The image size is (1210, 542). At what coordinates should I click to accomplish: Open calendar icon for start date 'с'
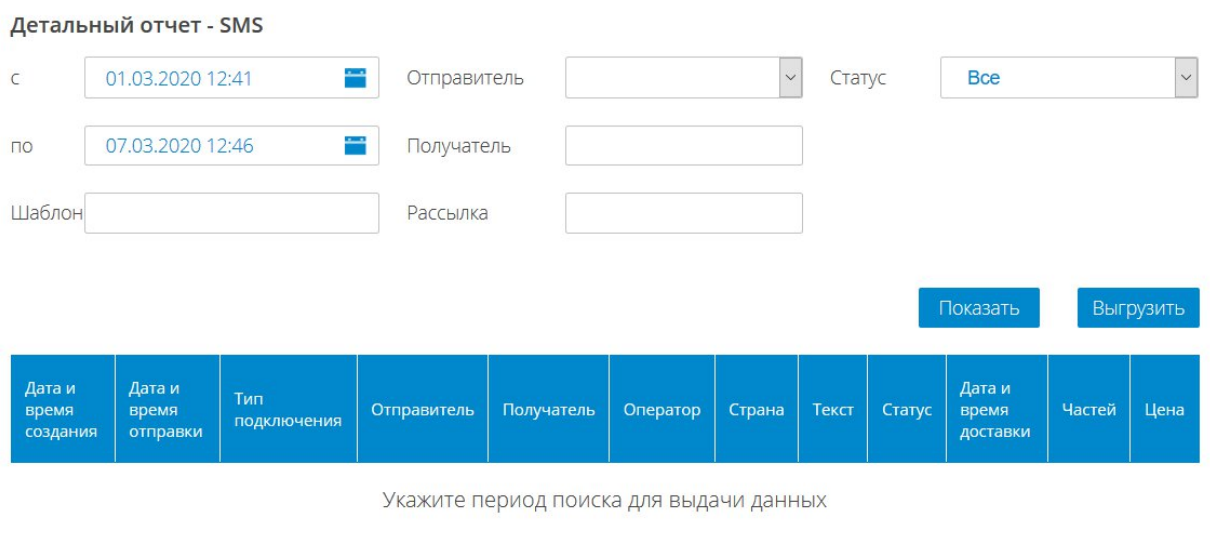pos(355,78)
